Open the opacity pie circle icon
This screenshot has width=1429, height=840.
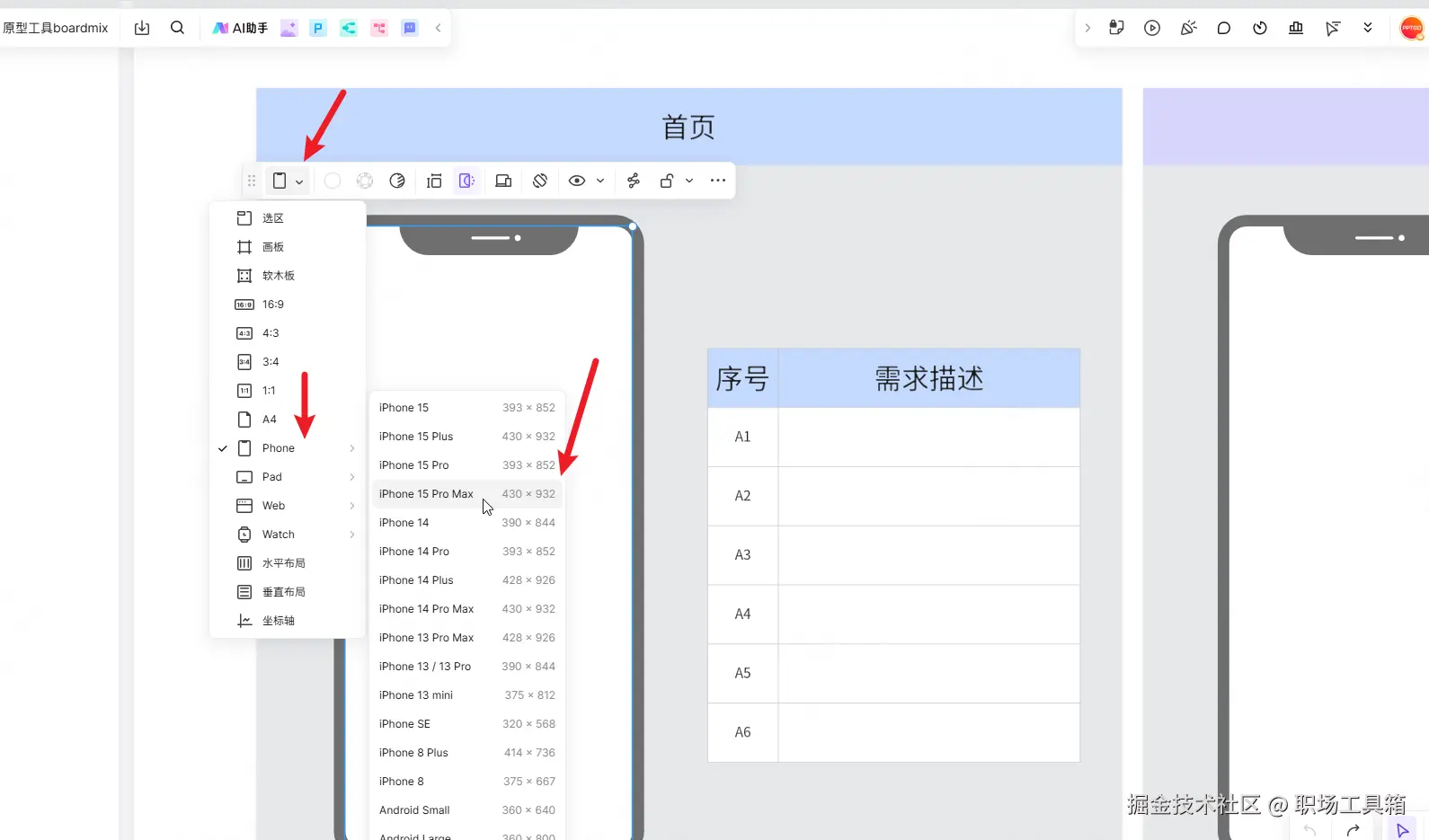397,181
